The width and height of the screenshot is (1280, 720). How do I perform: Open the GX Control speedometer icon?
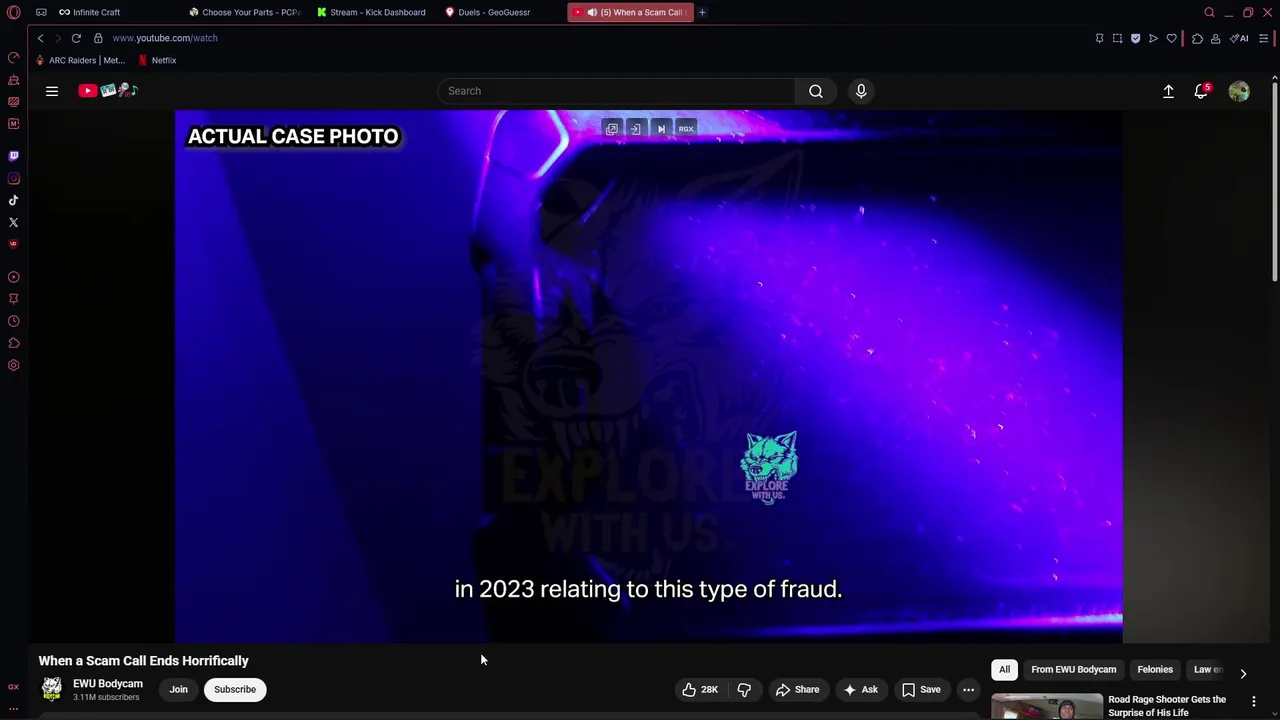13,58
